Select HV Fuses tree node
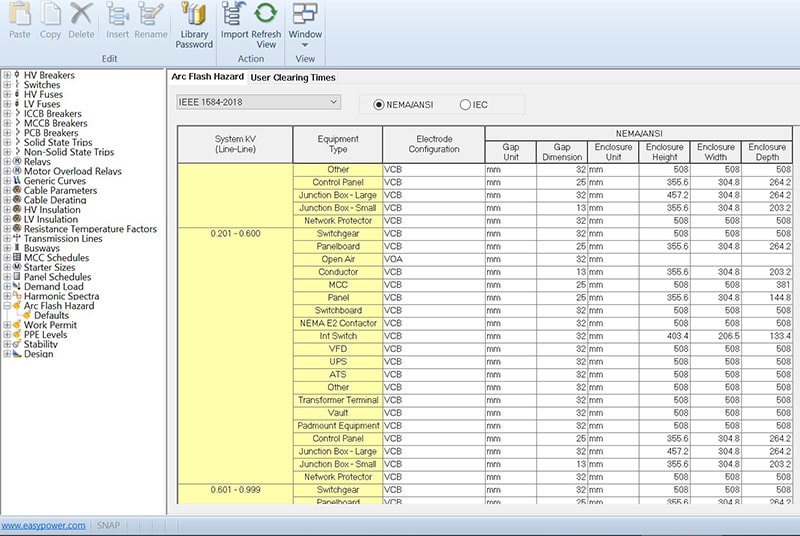Viewport: 800px width, 536px height. coord(43,94)
